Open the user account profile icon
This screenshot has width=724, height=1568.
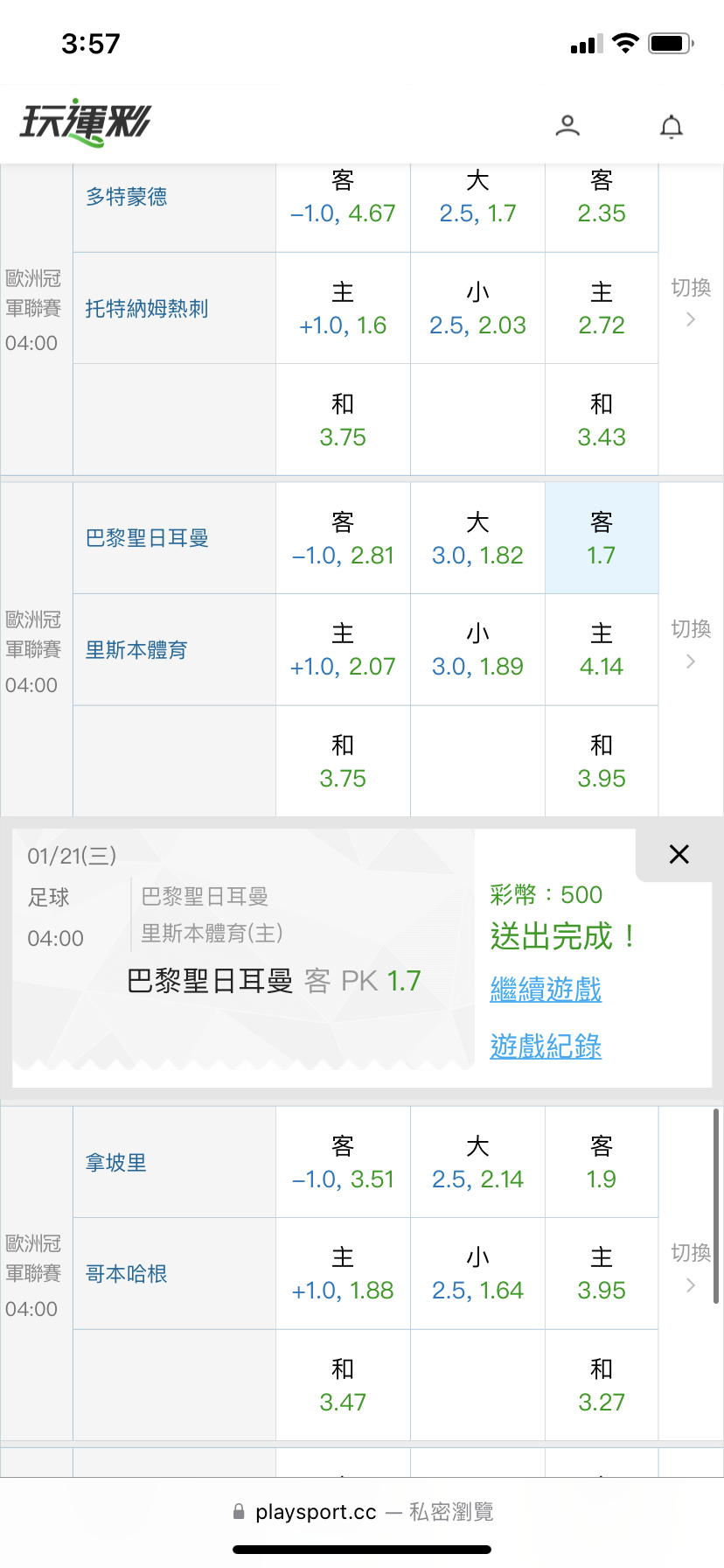(567, 126)
